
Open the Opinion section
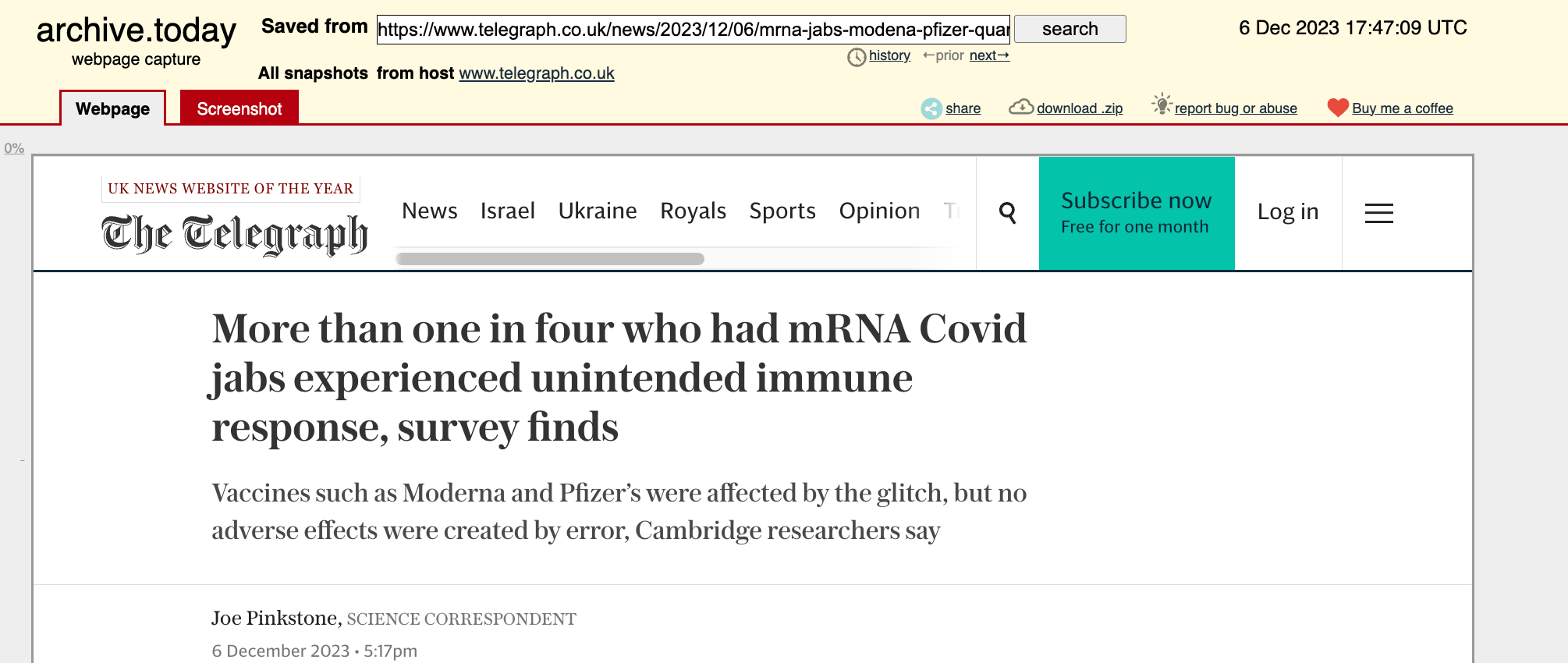879,211
